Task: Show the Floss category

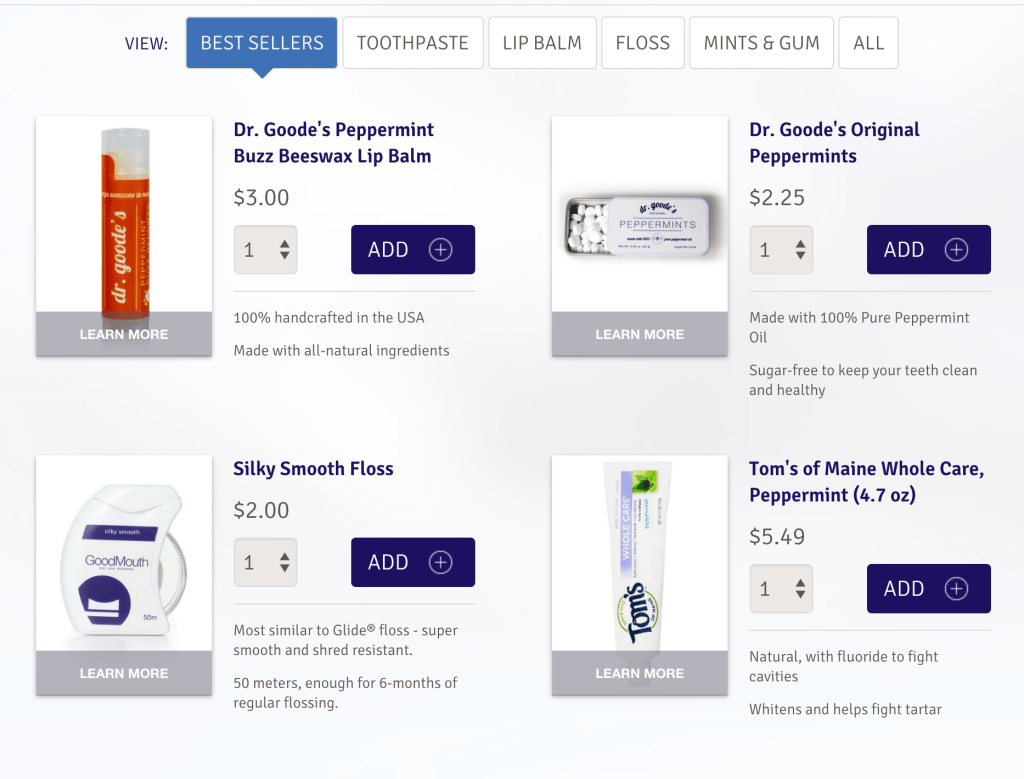Action: tap(643, 43)
